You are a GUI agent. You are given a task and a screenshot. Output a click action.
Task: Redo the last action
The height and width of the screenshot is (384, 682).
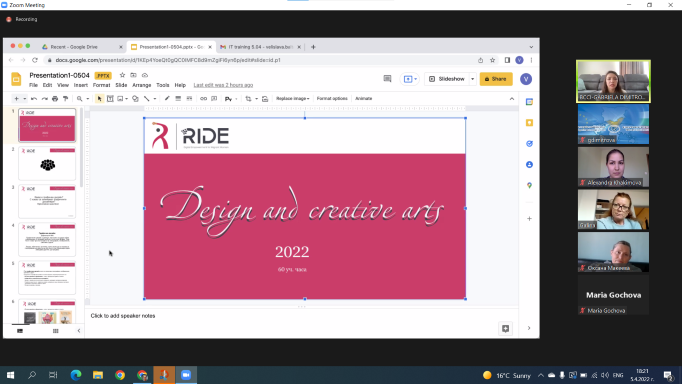[44, 99]
